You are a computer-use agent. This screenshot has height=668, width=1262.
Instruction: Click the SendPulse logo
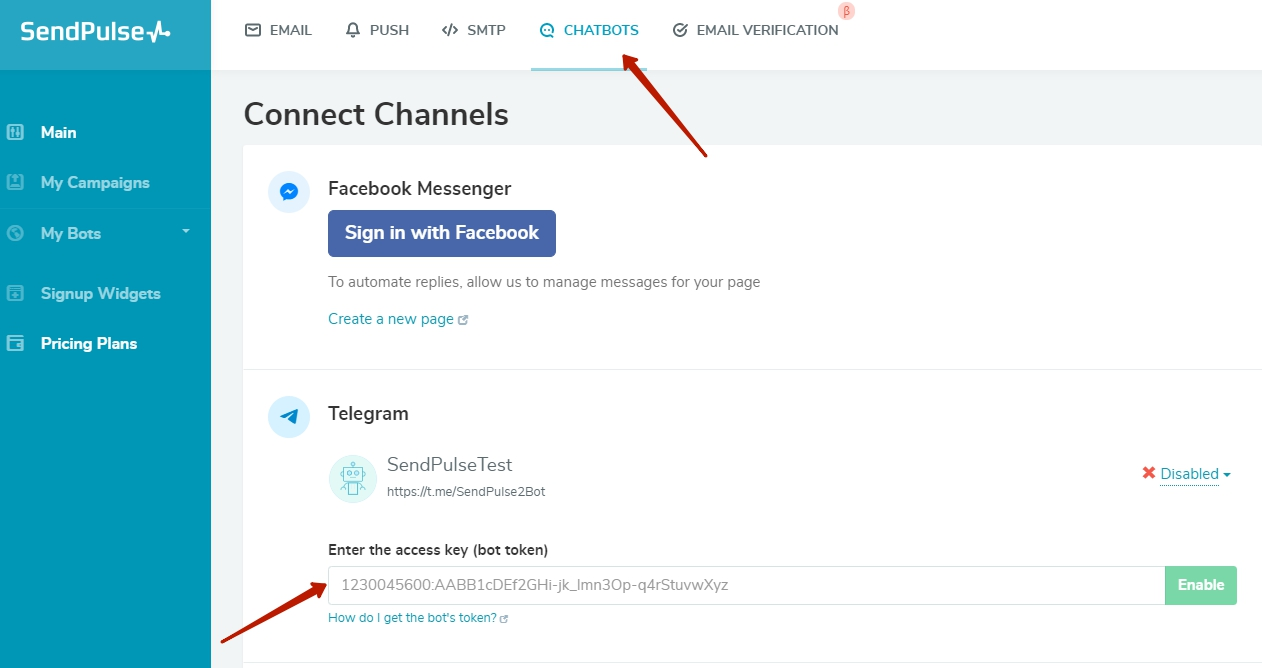point(95,30)
